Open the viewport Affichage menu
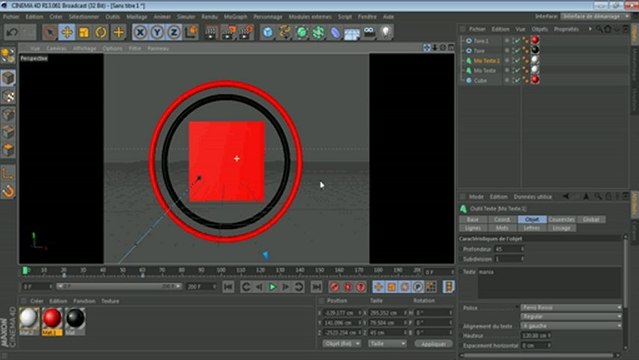Viewport: 639px width, 360px height. (84, 48)
